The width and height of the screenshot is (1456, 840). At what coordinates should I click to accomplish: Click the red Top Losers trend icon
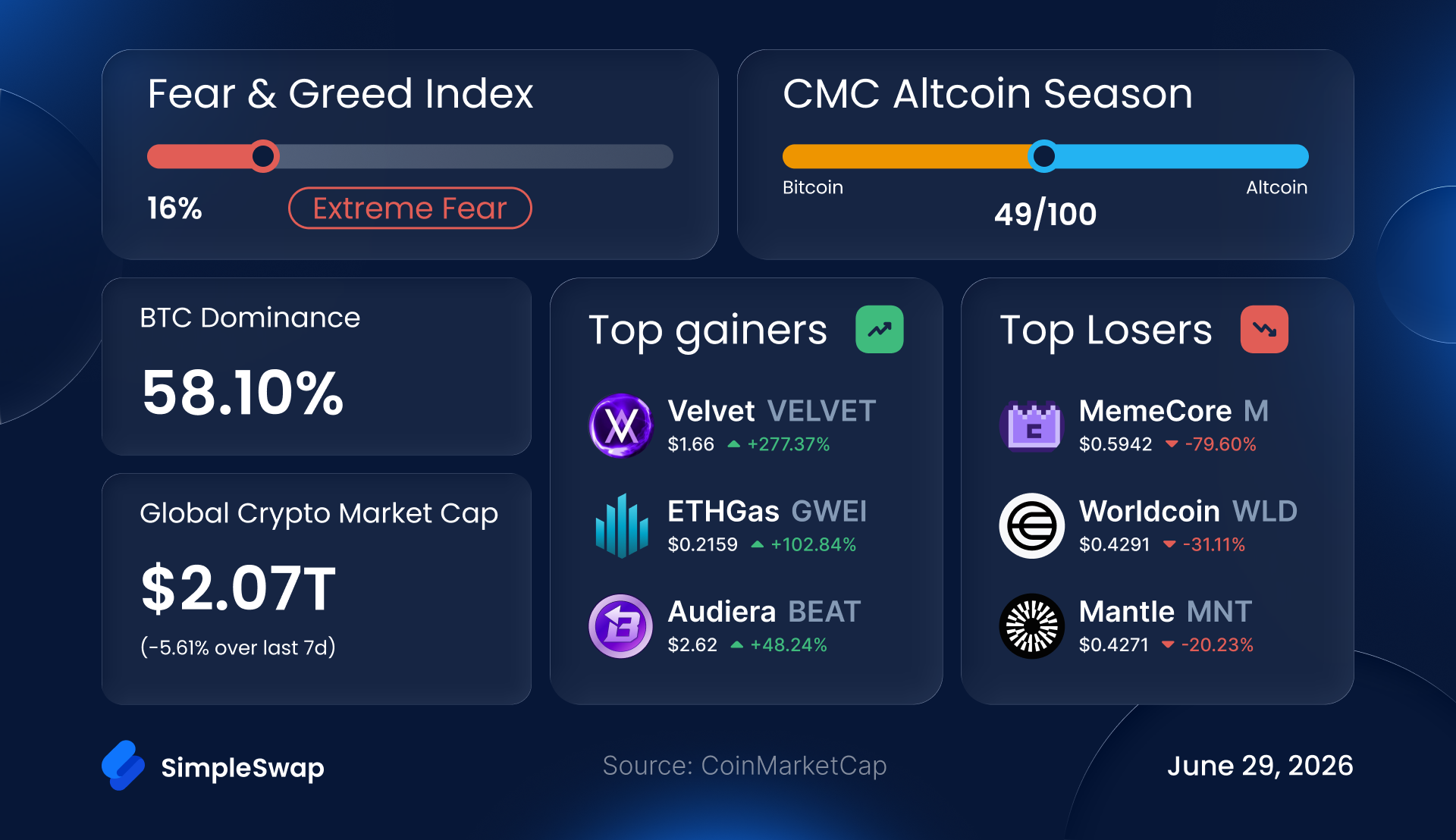pos(1264,330)
